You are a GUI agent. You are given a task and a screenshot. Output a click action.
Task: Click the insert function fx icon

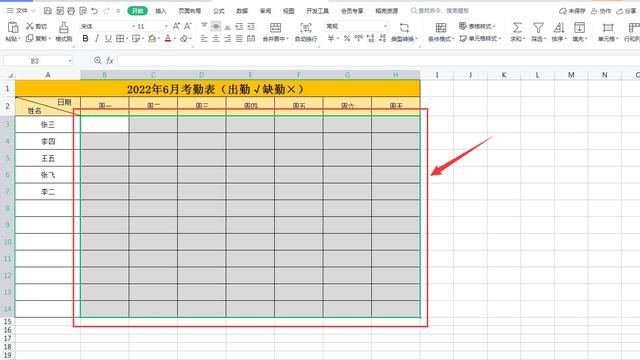pos(110,61)
